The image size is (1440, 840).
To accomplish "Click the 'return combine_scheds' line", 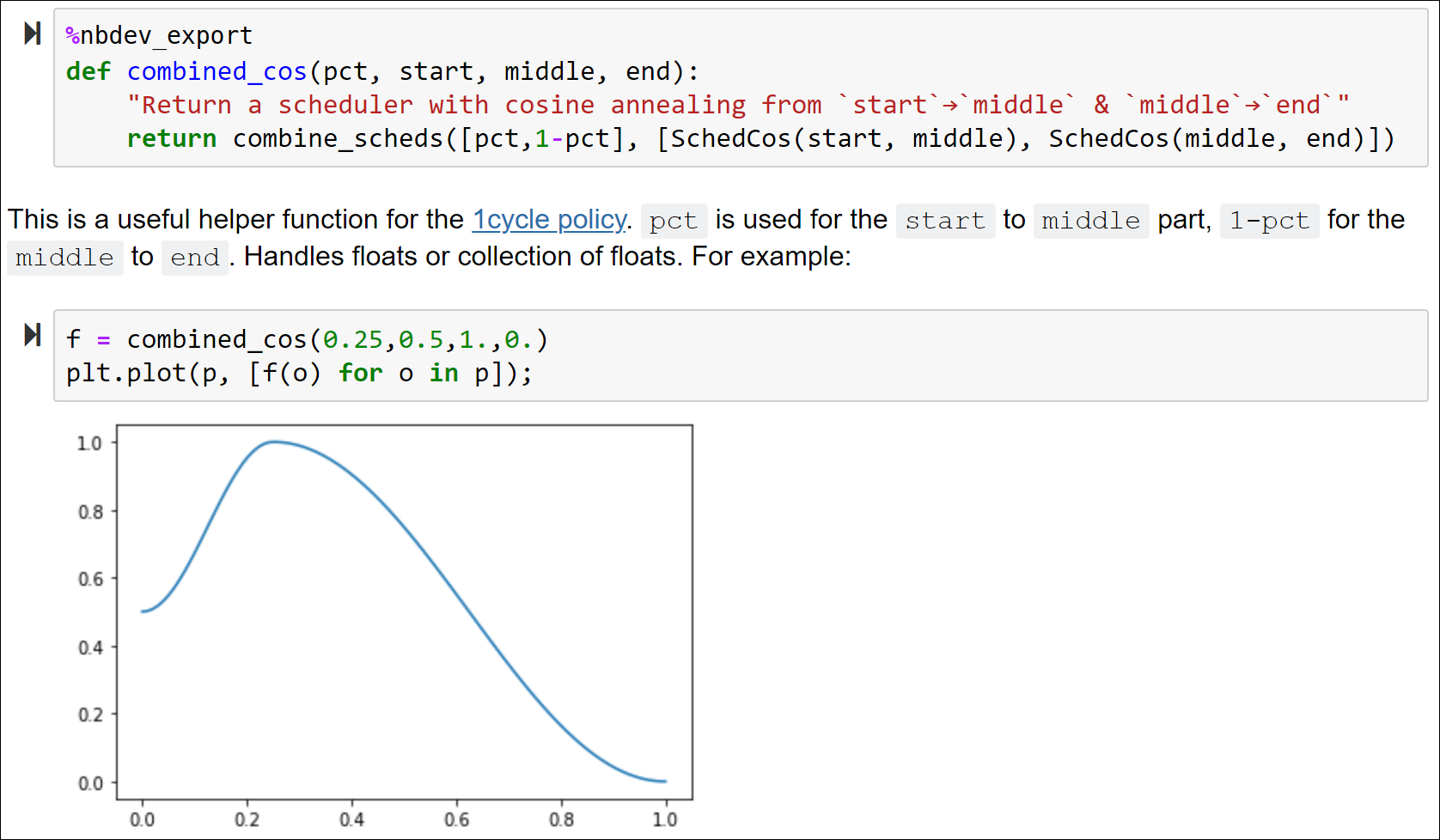I will [x=760, y=138].
